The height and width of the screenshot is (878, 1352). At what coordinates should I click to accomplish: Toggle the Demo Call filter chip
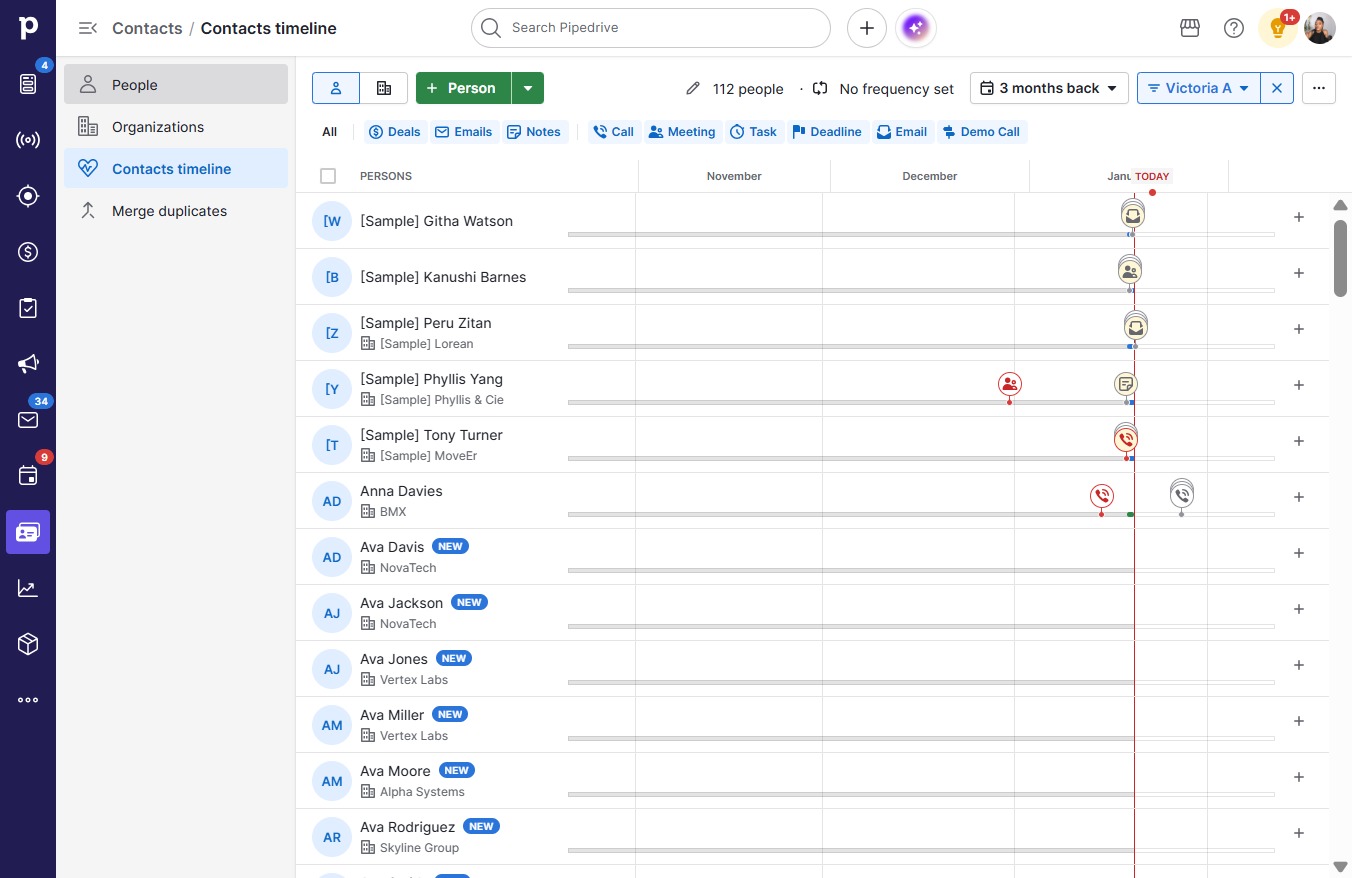(981, 132)
